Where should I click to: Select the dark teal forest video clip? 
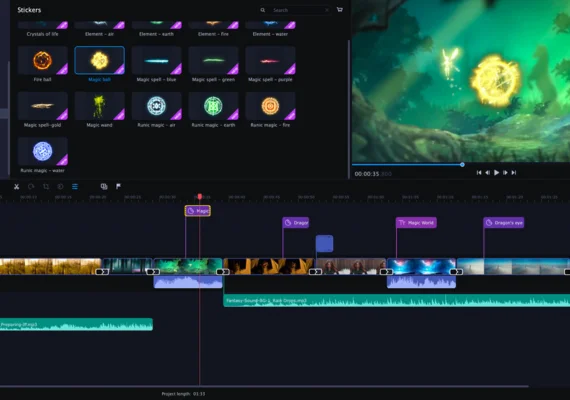(127, 266)
